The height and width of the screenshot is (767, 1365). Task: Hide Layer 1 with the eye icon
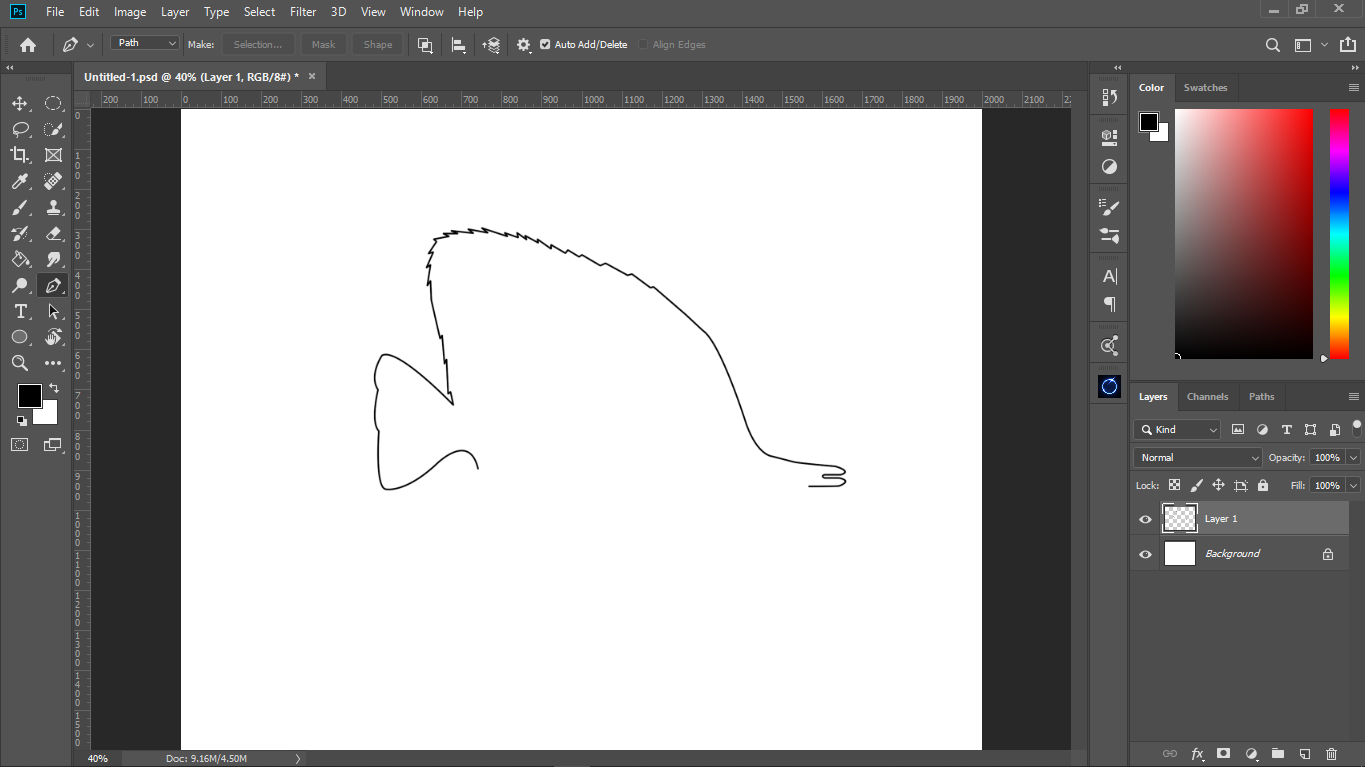[1146, 519]
